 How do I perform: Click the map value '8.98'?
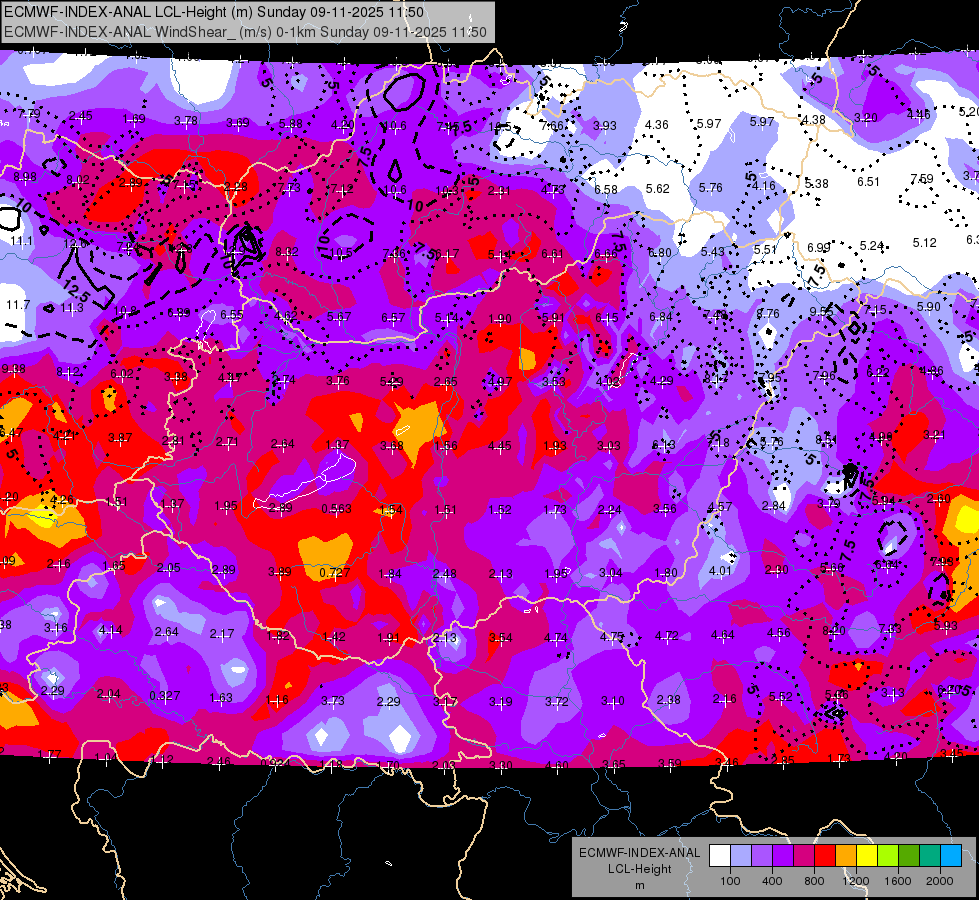(25, 177)
